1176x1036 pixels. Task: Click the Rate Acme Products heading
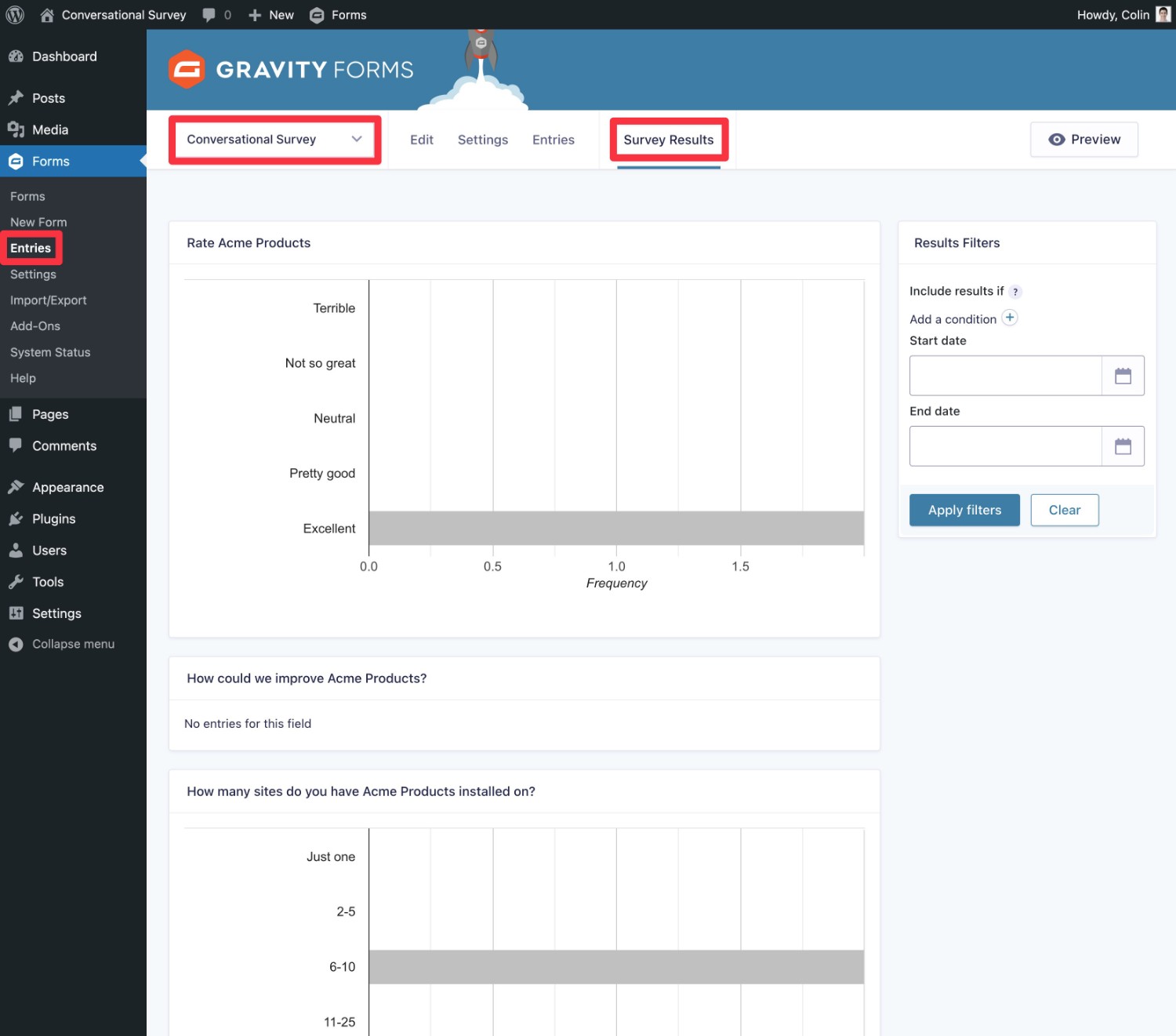(249, 243)
